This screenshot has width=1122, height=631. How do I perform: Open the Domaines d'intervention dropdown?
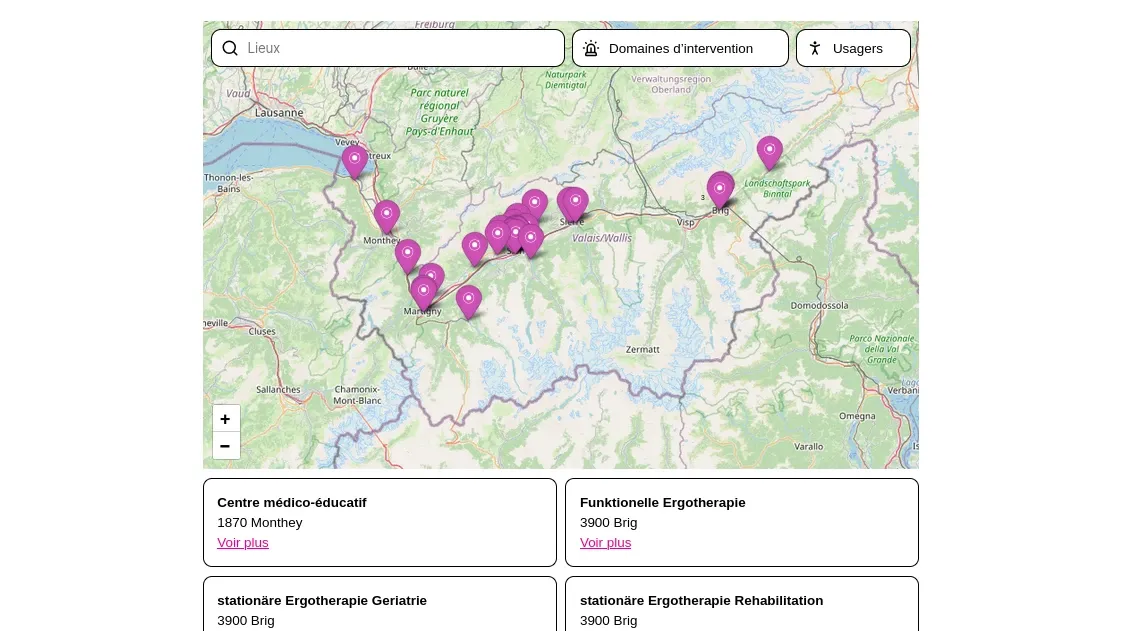pyautogui.click(x=680, y=48)
